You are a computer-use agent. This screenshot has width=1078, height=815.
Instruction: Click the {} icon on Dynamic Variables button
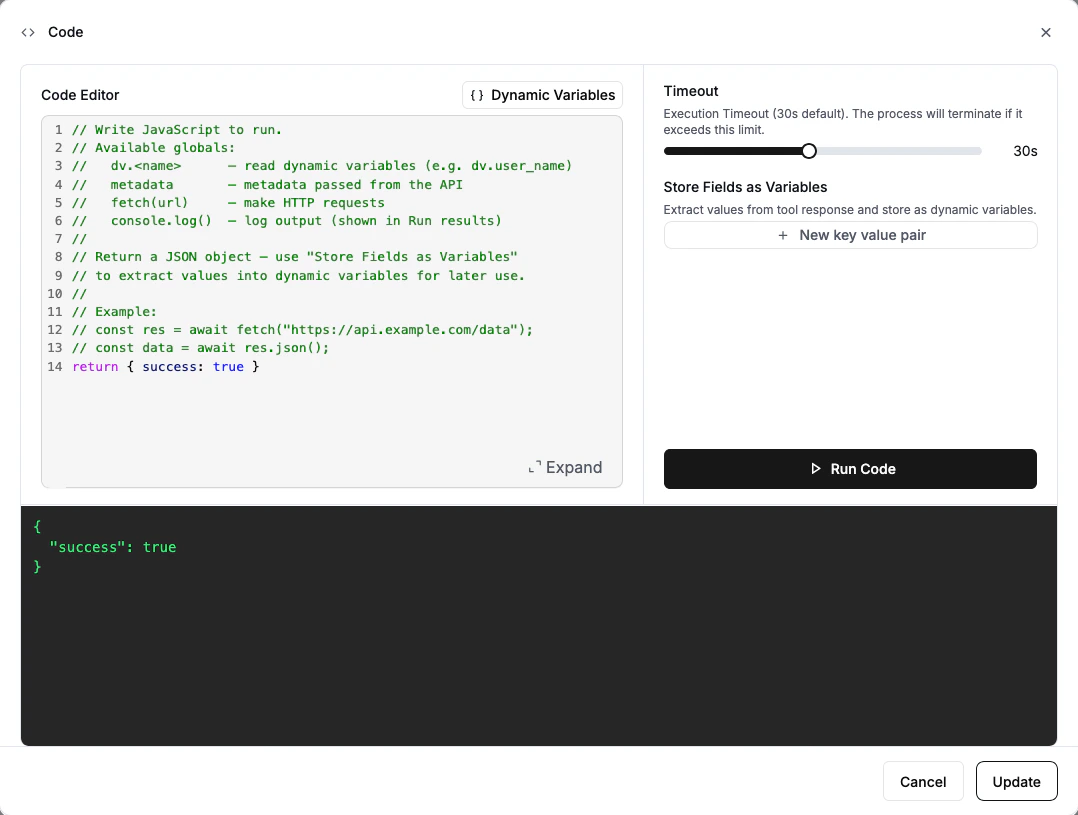click(478, 95)
